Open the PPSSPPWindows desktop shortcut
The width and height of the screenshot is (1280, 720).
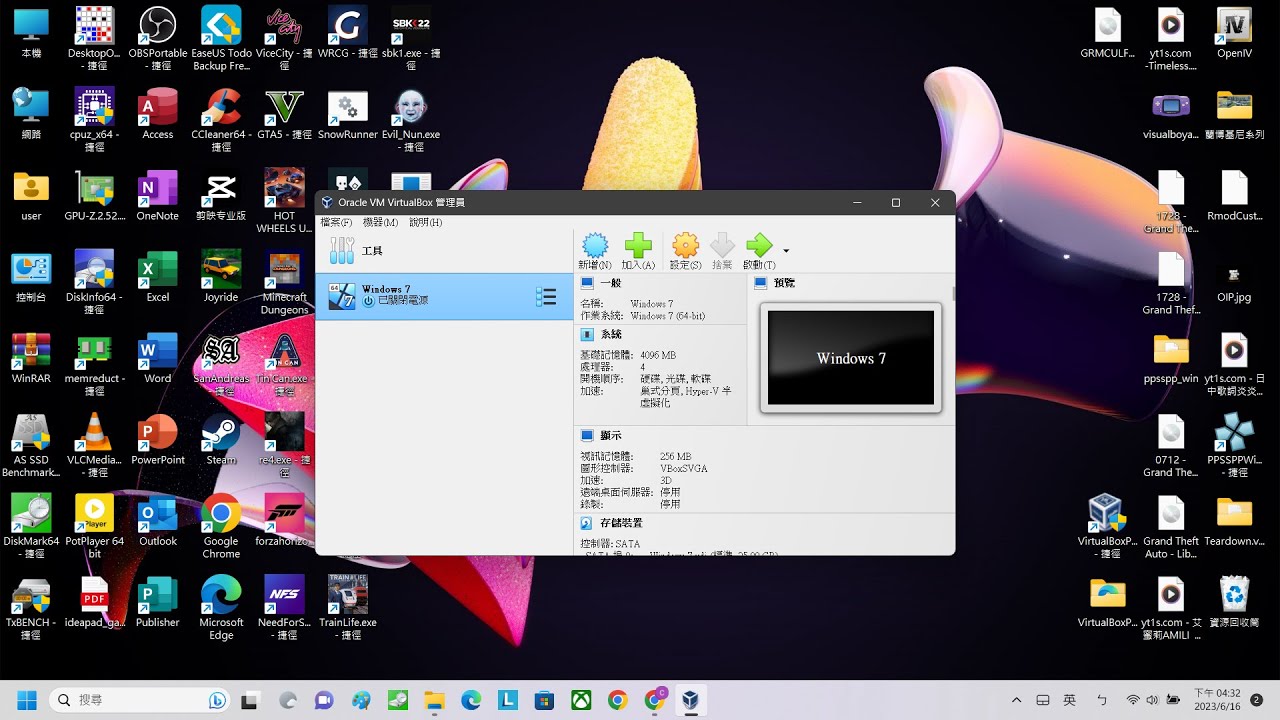coord(1234,446)
